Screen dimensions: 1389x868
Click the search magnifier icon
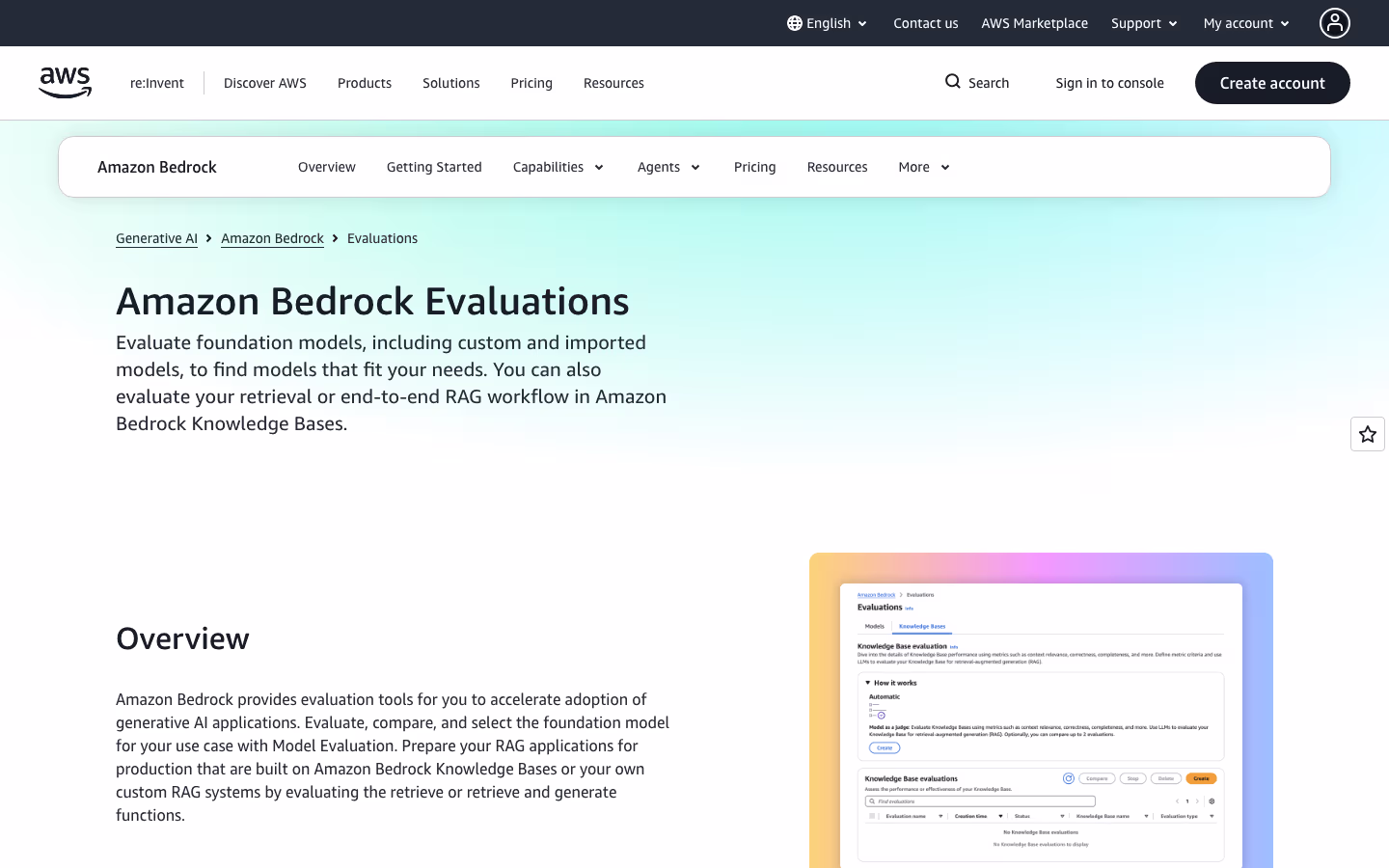click(953, 82)
